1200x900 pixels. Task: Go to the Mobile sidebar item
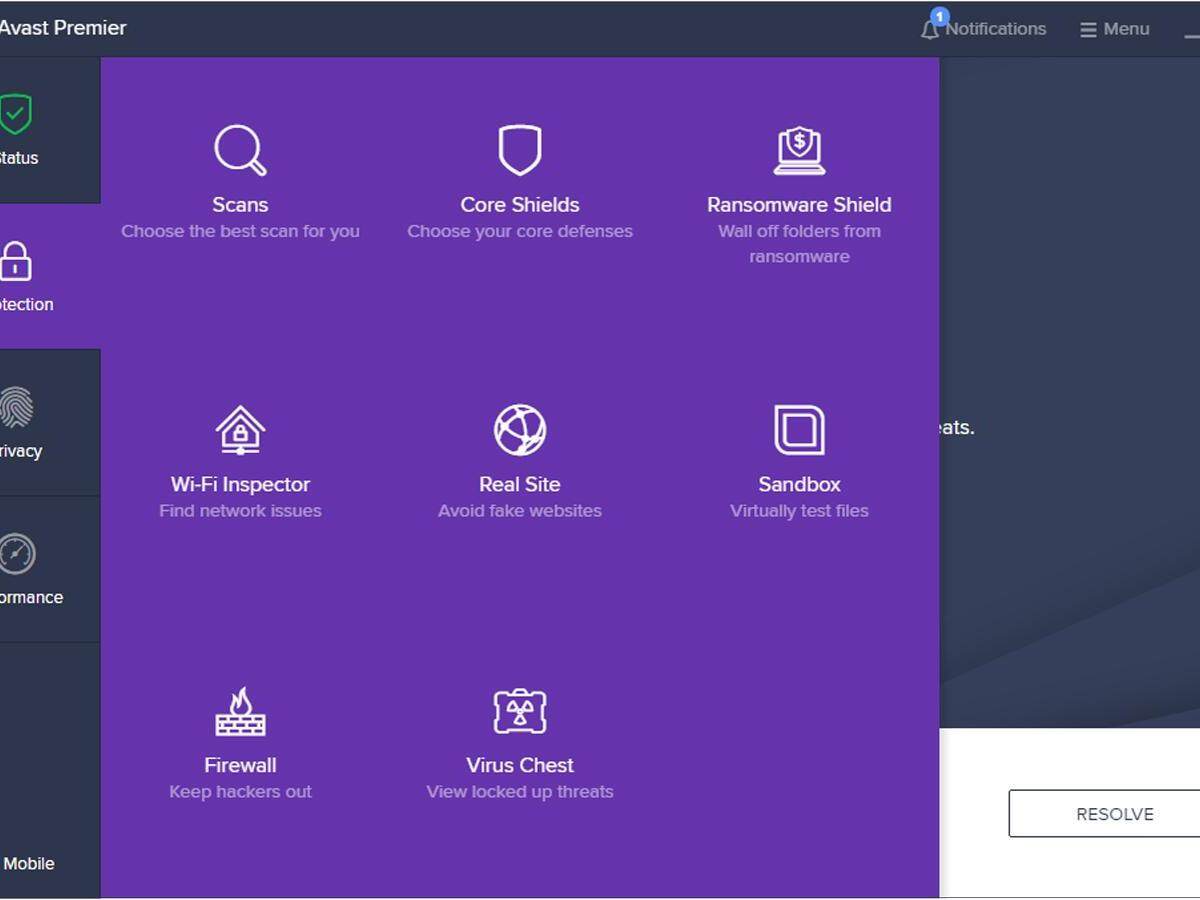point(28,863)
